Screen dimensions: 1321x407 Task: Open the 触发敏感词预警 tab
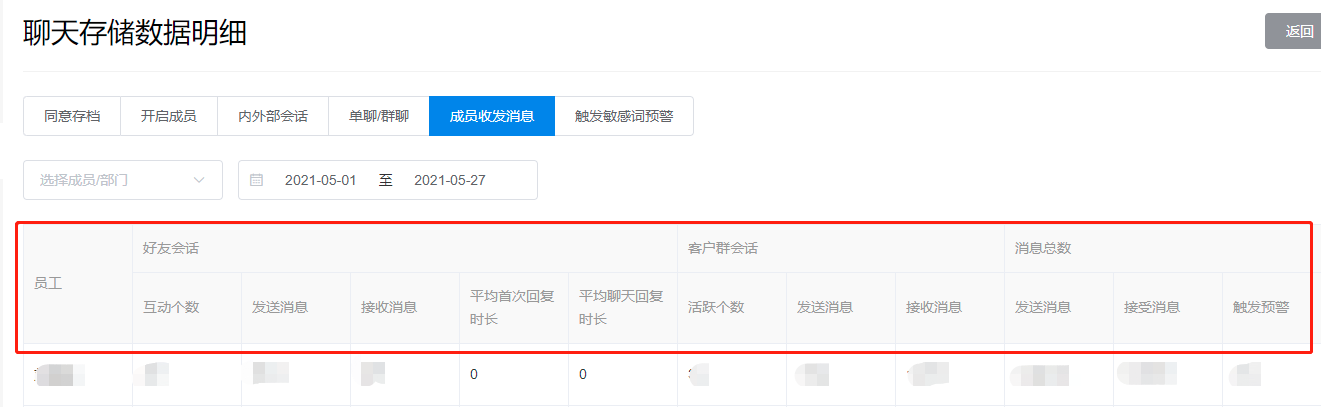(x=624, y=116)
